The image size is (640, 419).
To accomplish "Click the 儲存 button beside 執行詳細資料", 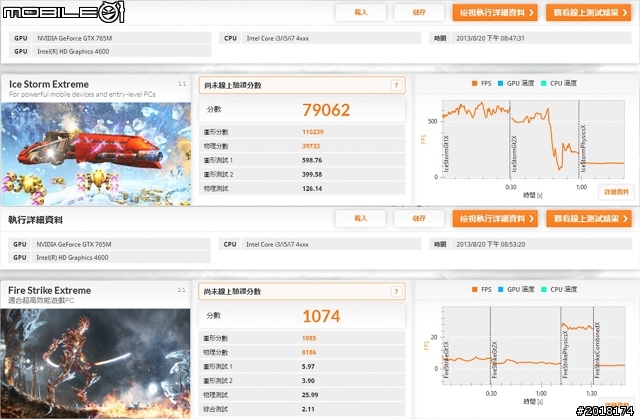I will (419, 219).
